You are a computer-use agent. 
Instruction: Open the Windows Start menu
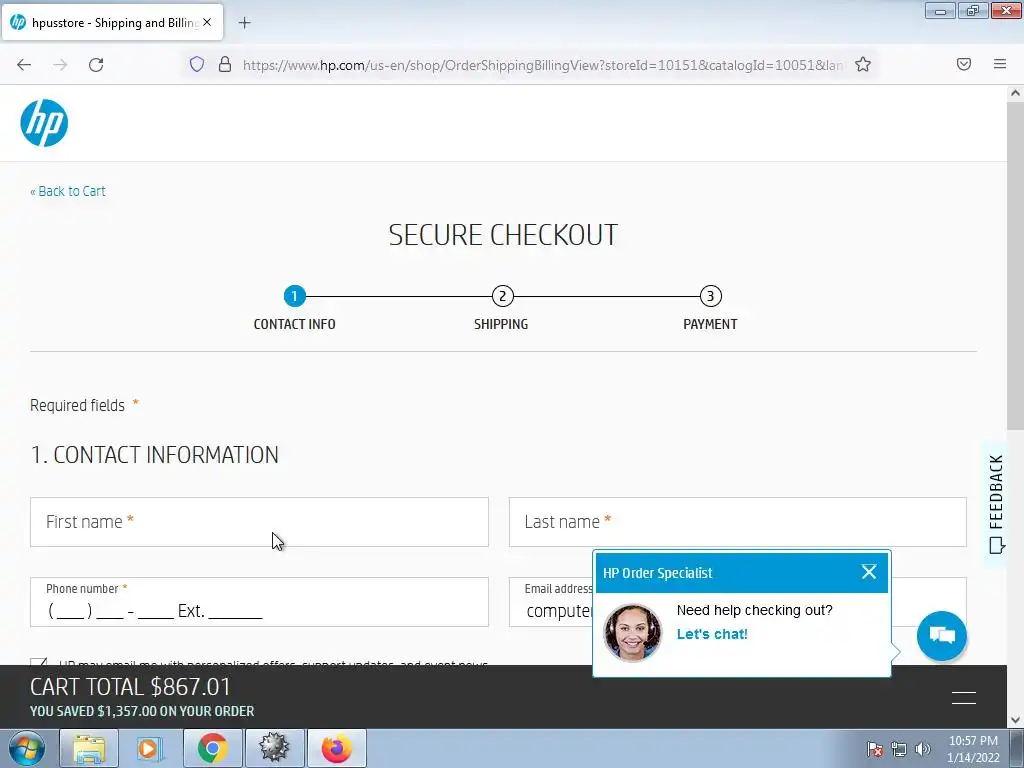[27, 748]
